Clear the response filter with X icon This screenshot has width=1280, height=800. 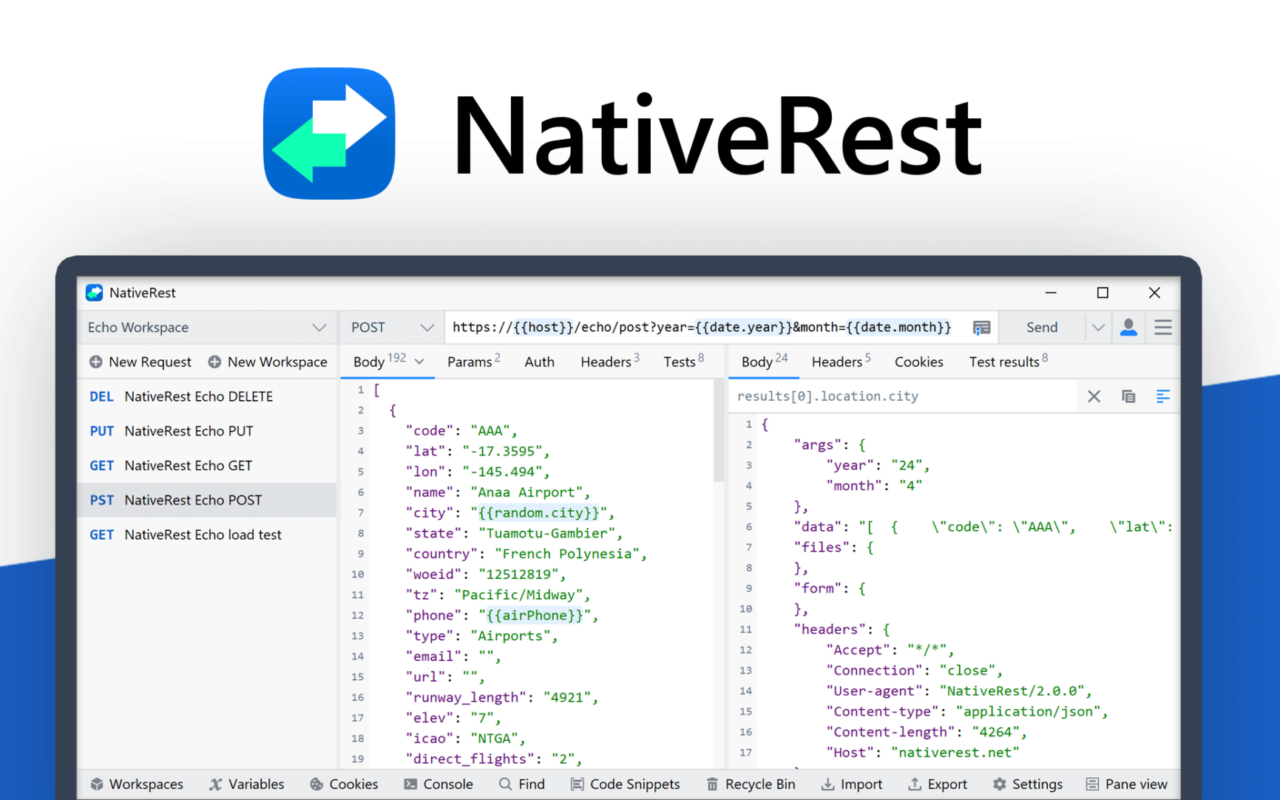click(x=1094, y=396)
